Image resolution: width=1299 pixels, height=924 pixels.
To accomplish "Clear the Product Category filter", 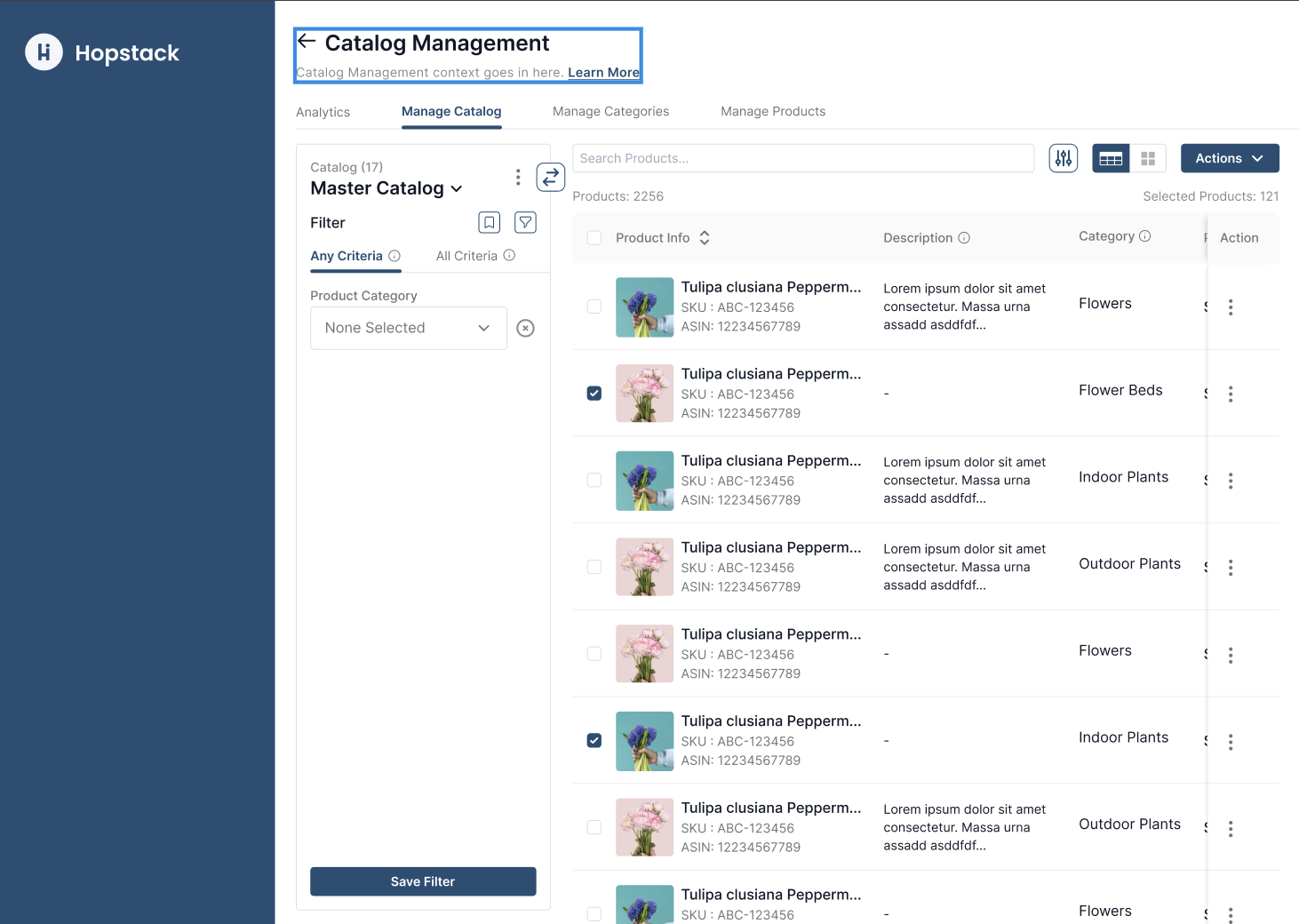I will [x=526, y=329].
